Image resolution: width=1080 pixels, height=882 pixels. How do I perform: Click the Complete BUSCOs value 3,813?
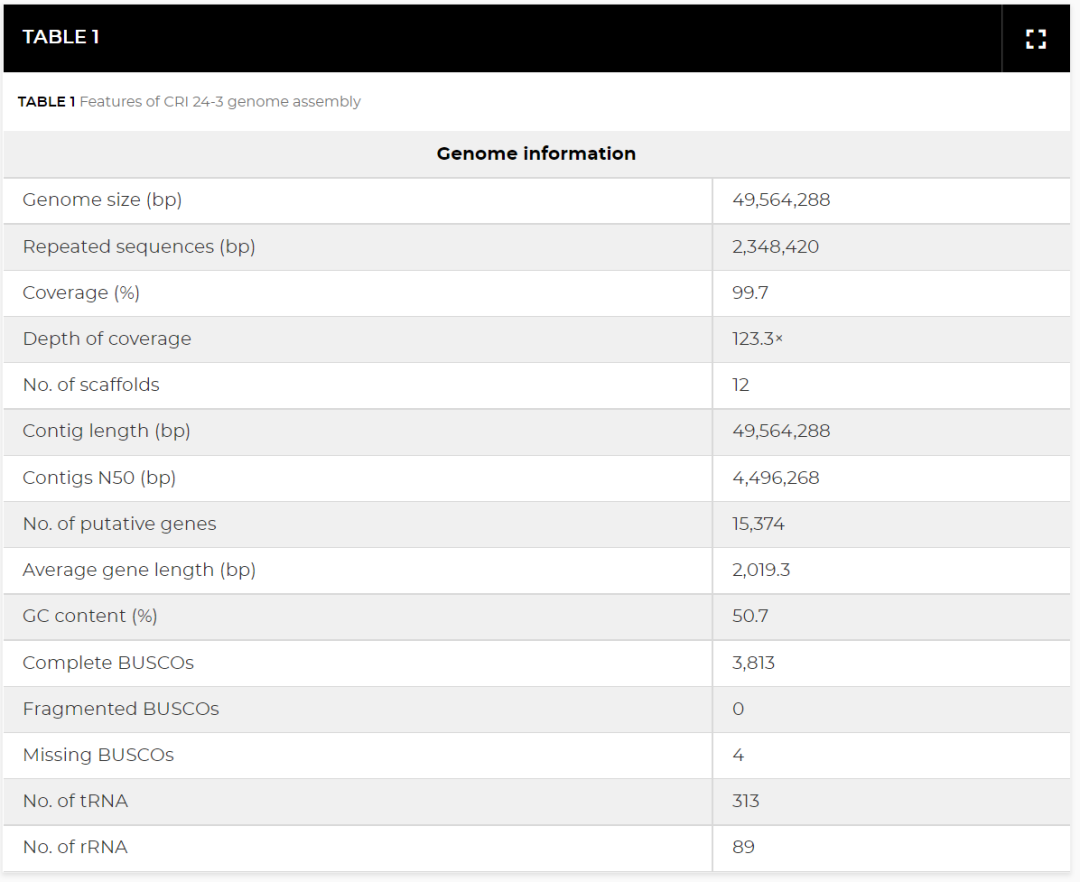(x=753, y=663)
